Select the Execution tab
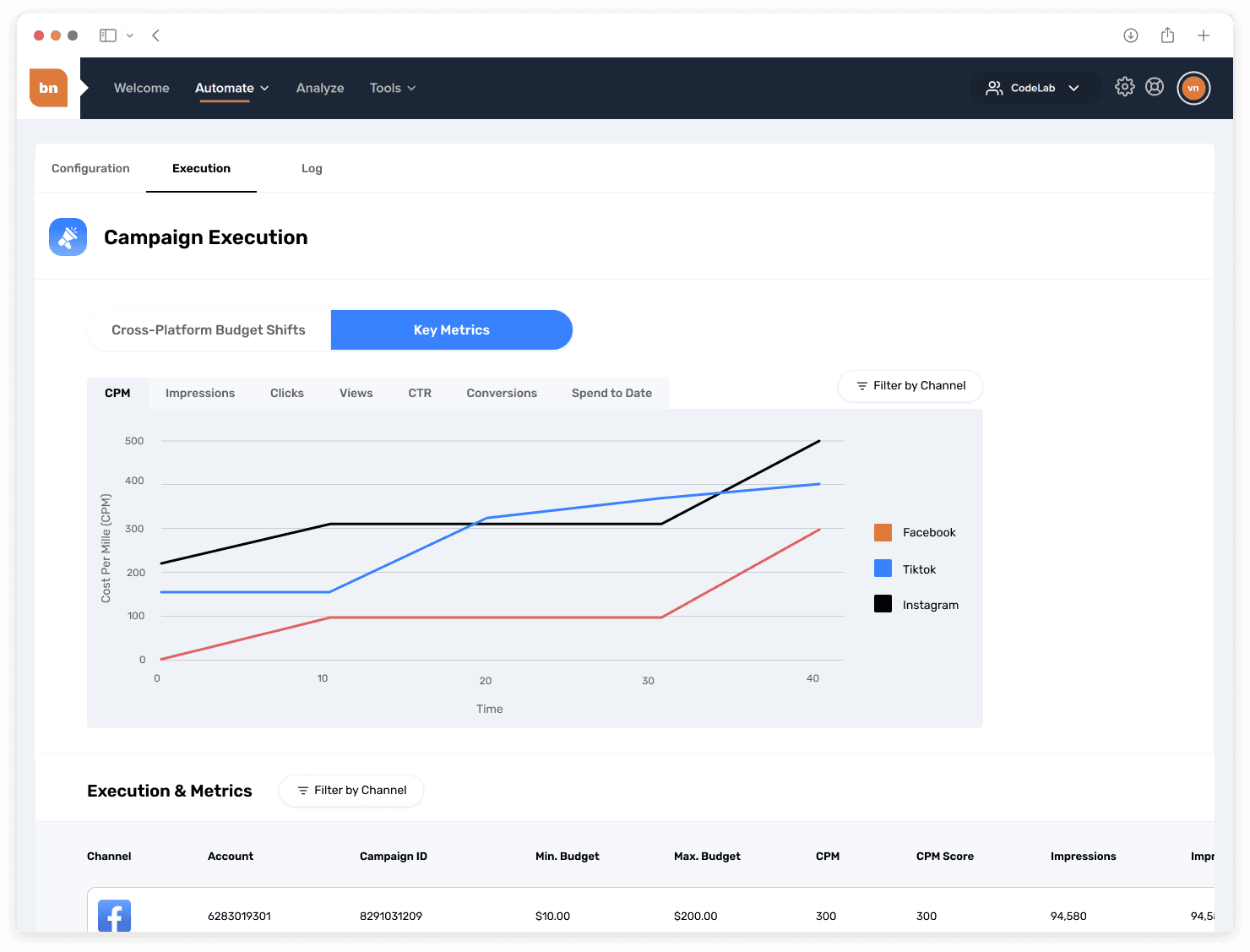 pos(201,168)
